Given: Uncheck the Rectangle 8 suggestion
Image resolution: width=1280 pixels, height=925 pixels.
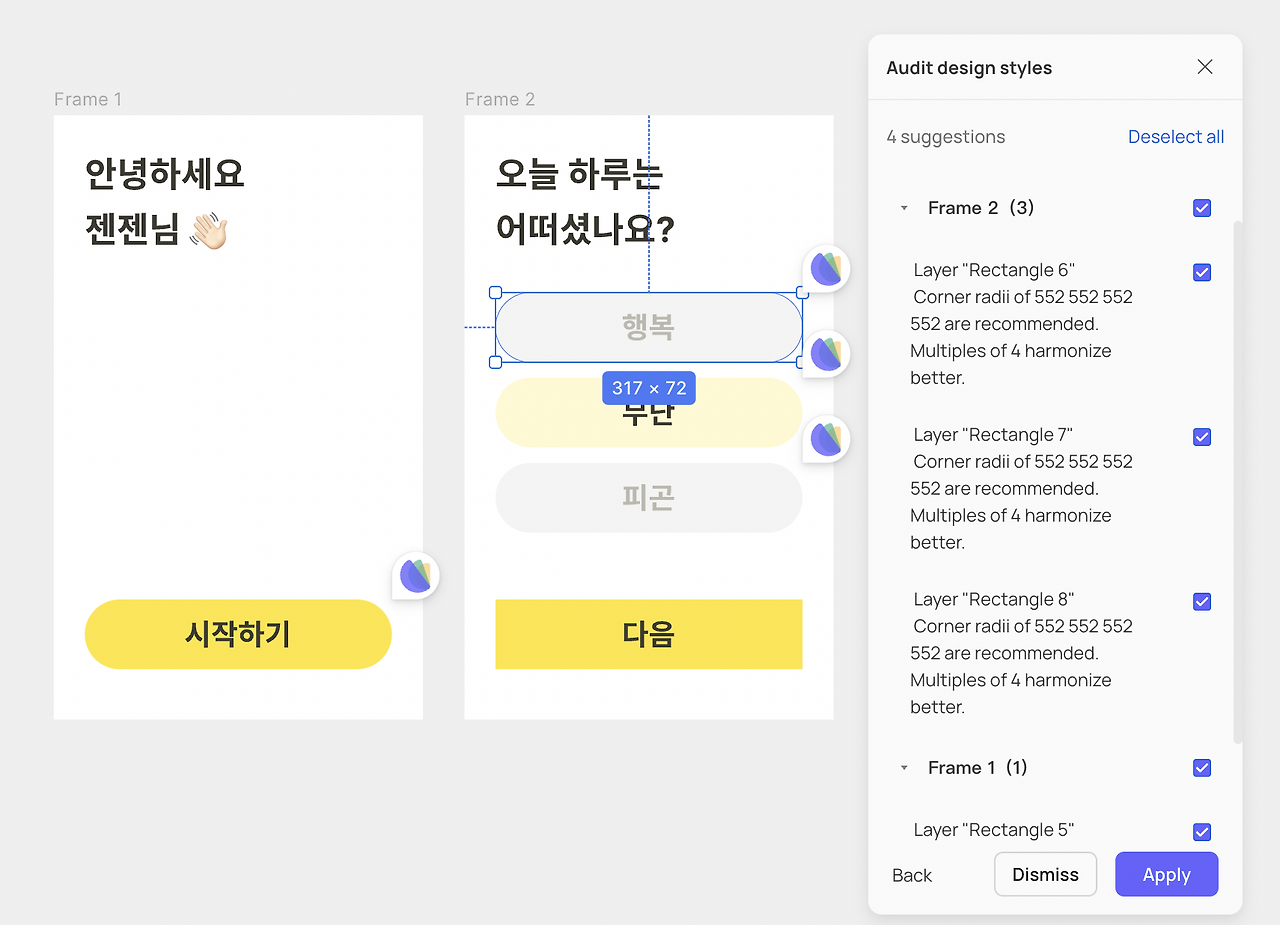Looking at the screenshot, I should pyautogui.click(x=1202, y=601).
